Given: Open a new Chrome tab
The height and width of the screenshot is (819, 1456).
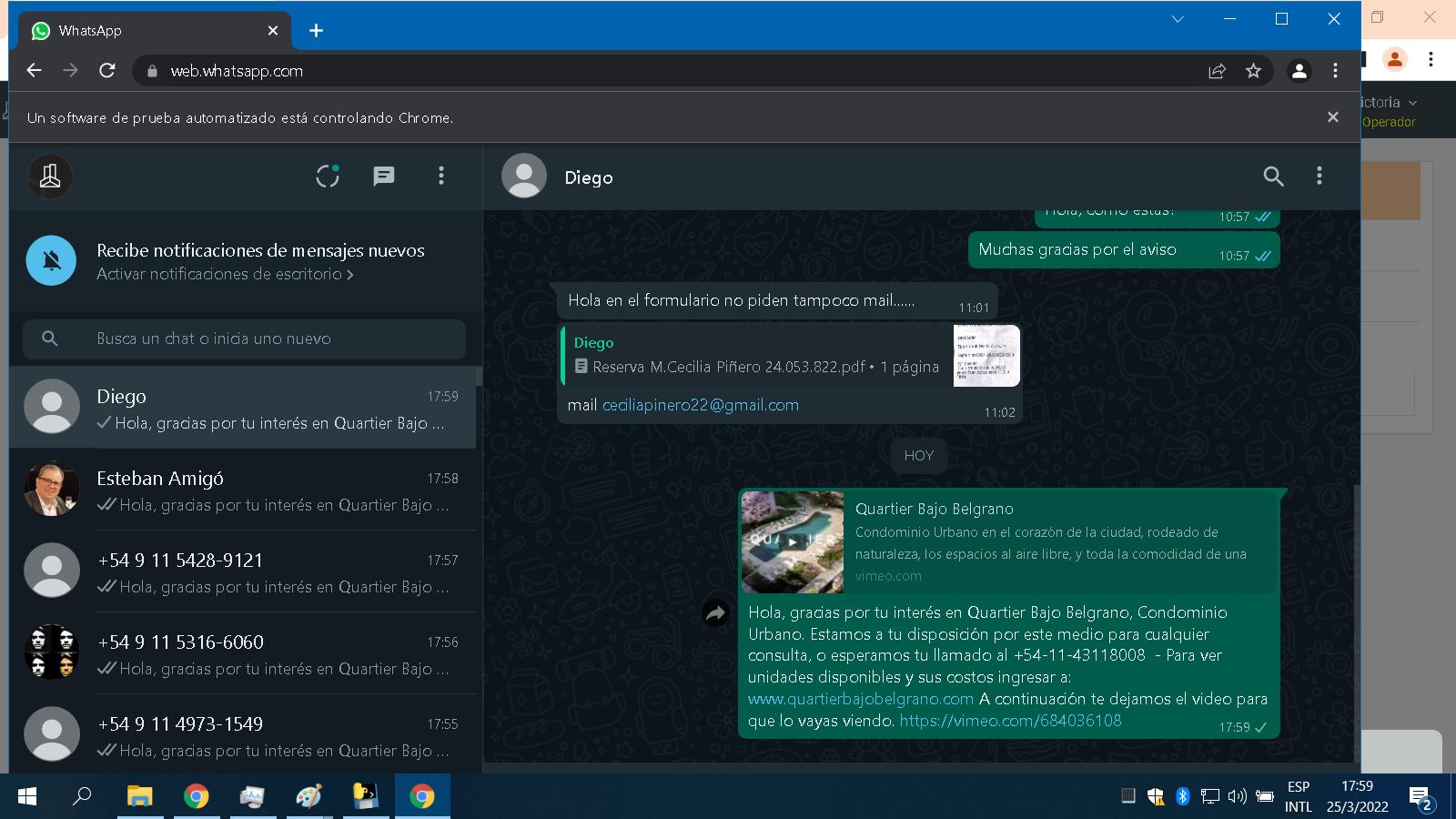Looking at the screenshot, I should [316, 31].
